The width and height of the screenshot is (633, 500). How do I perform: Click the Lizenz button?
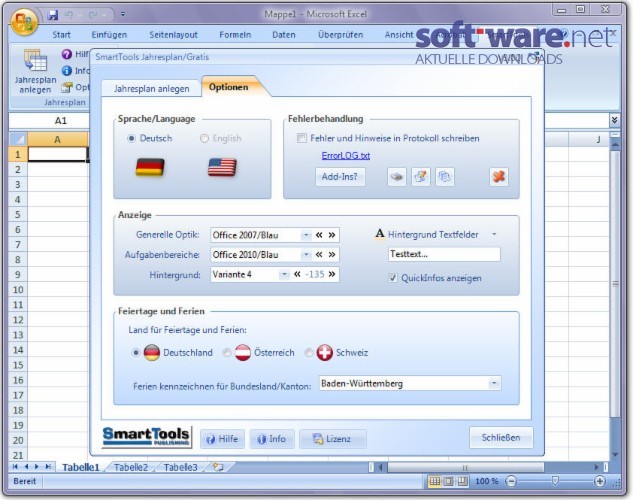(333, 439)
